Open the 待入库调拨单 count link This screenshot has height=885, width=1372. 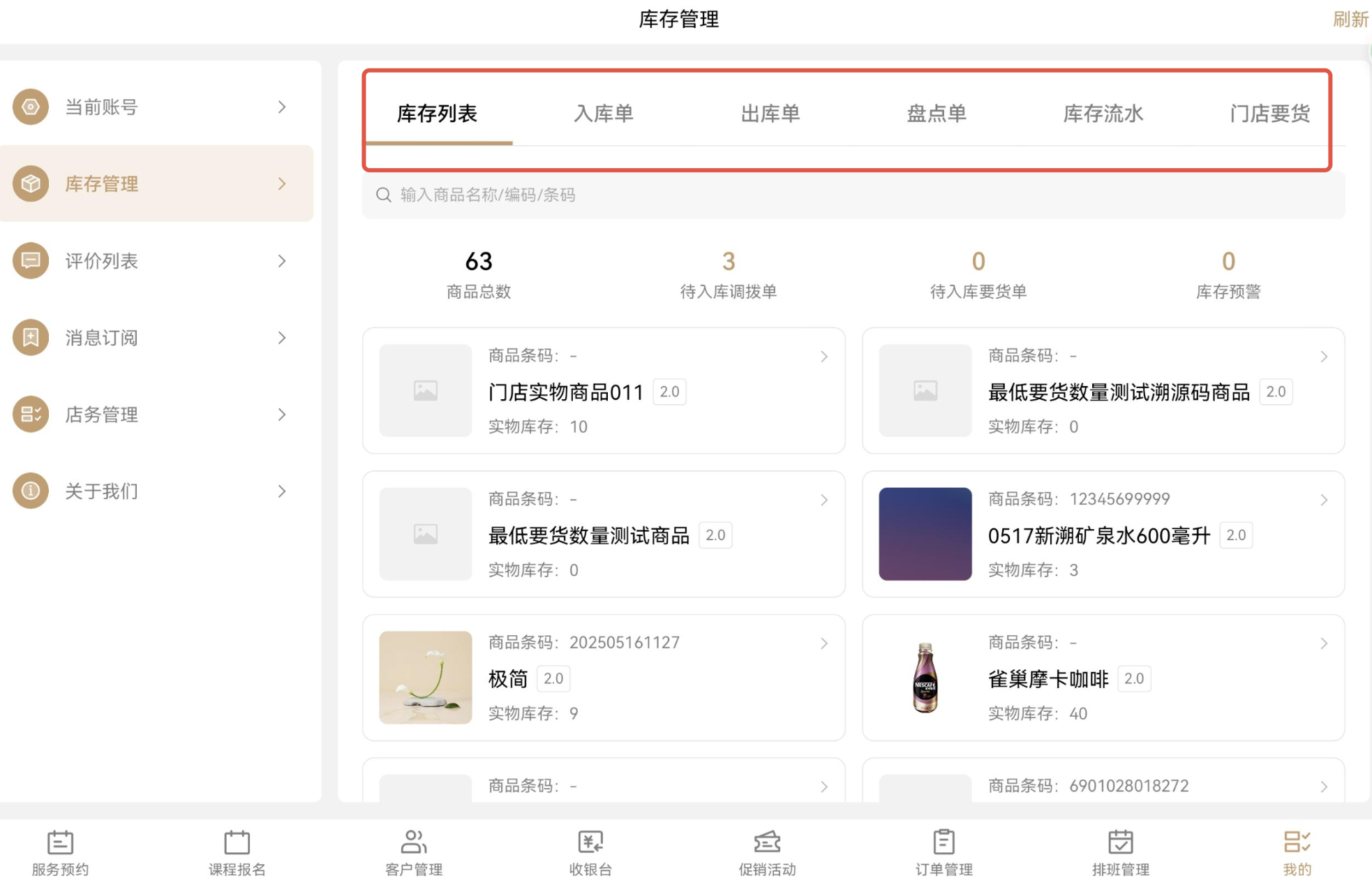tap(729, 262)
